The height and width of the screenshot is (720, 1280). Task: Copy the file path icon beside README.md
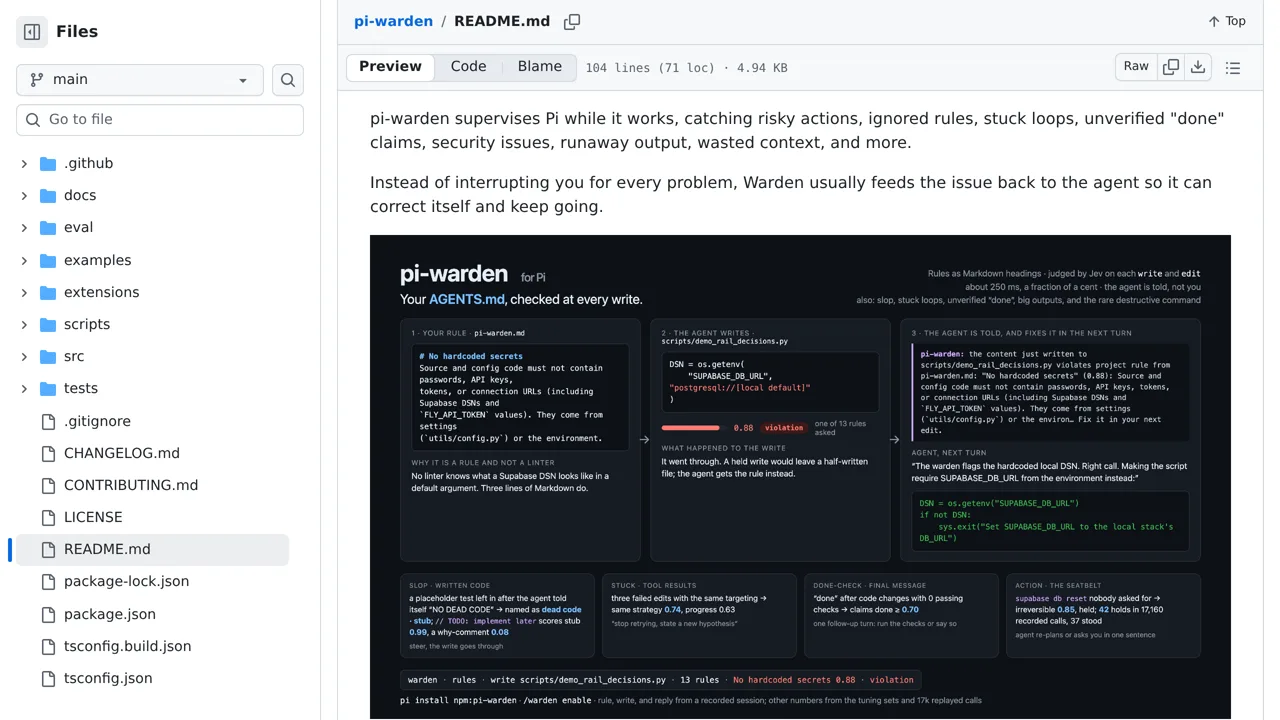[x=572, y=21]
